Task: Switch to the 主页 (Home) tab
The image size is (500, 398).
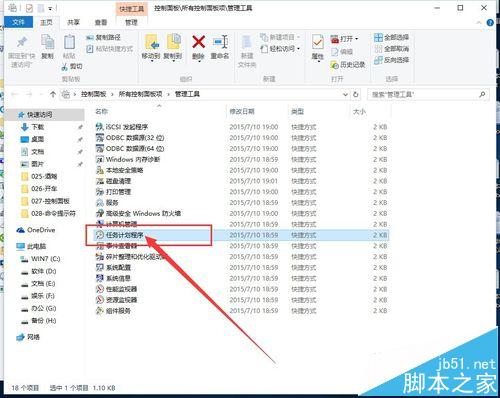Action: point(46,22)
